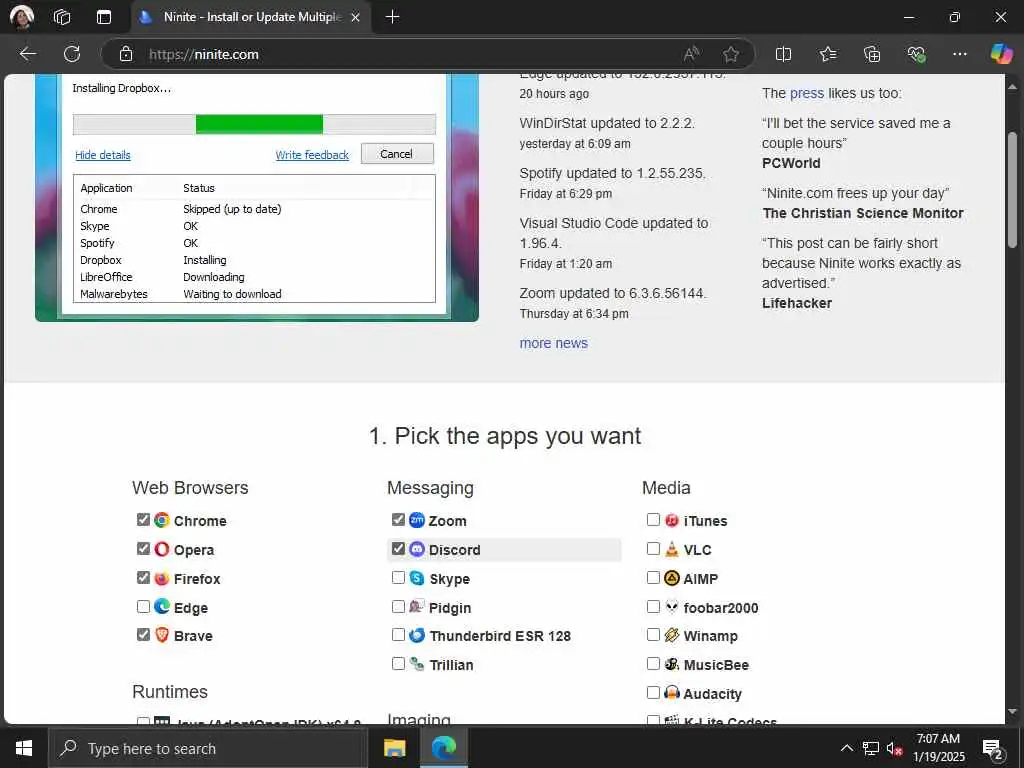The height and width of the screenshot is (768, 1024).
Task: Check the VLC checkbox
Action: pyautogui.click(x=653, y=549)
